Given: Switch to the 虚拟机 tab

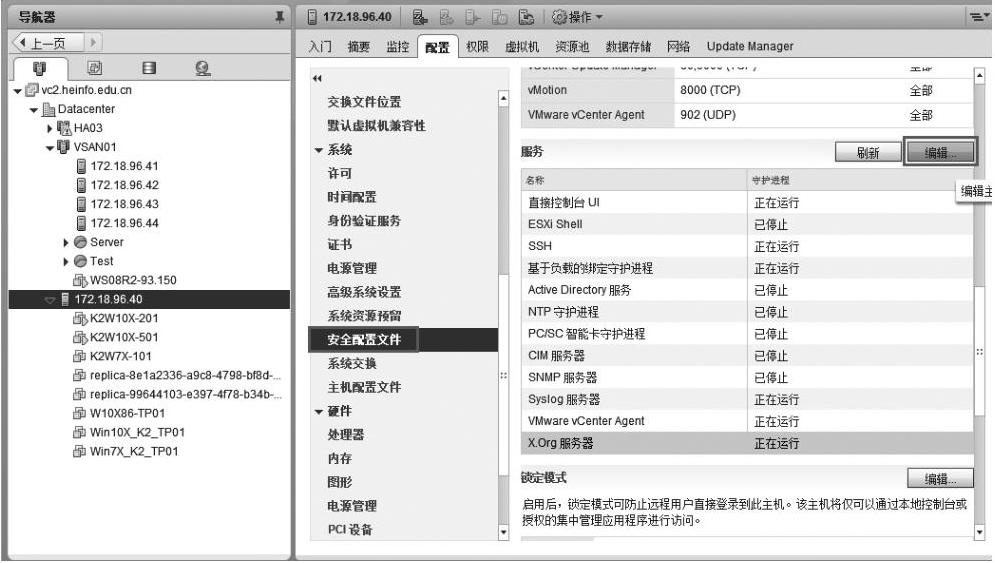Looking at the screenshot, I should click(522, 46).
